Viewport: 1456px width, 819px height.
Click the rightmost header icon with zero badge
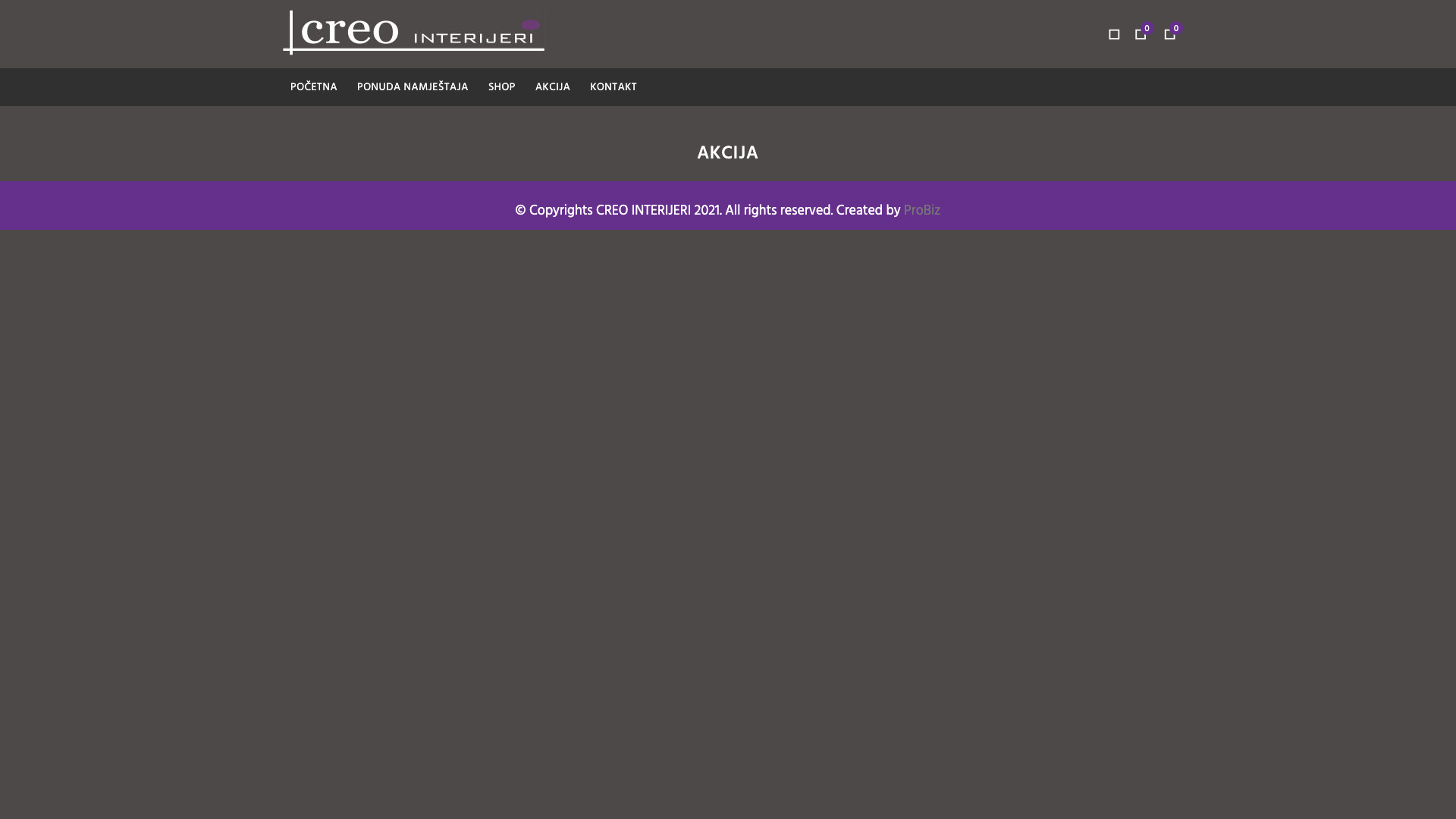pos(1169,35)
